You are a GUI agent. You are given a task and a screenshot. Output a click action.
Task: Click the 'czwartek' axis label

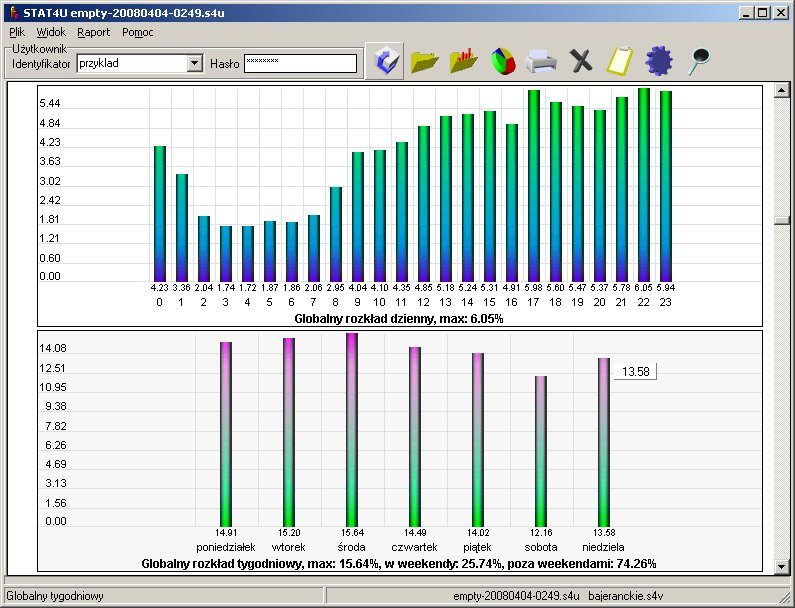[414, 547]
